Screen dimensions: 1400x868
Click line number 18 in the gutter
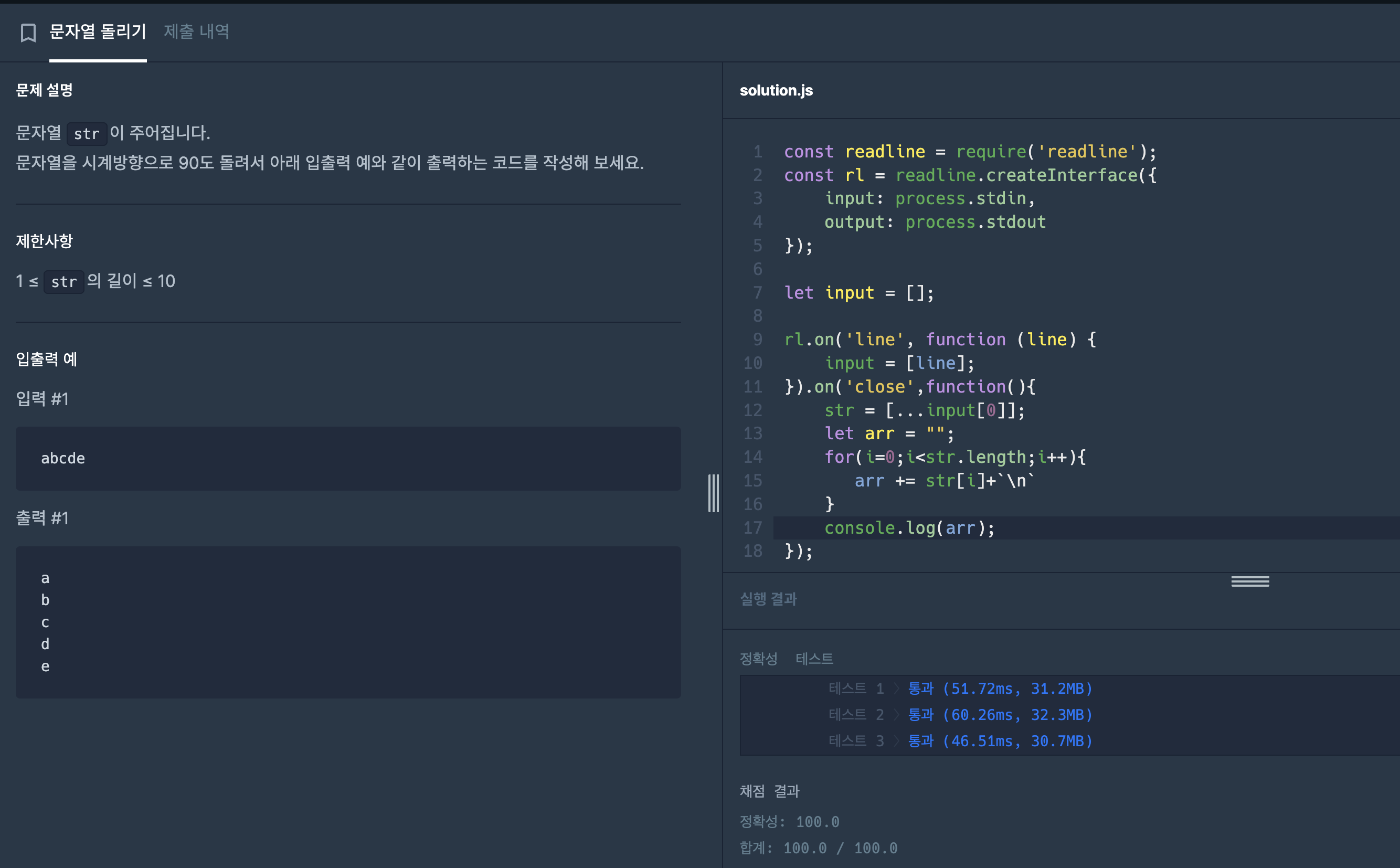coord(752,551)
